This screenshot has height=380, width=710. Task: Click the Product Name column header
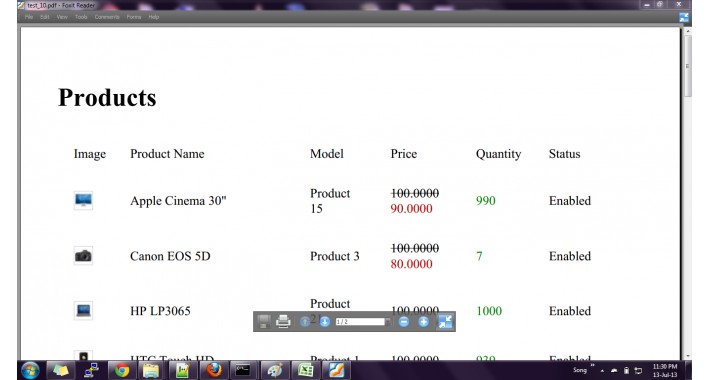tap(167, 154)
